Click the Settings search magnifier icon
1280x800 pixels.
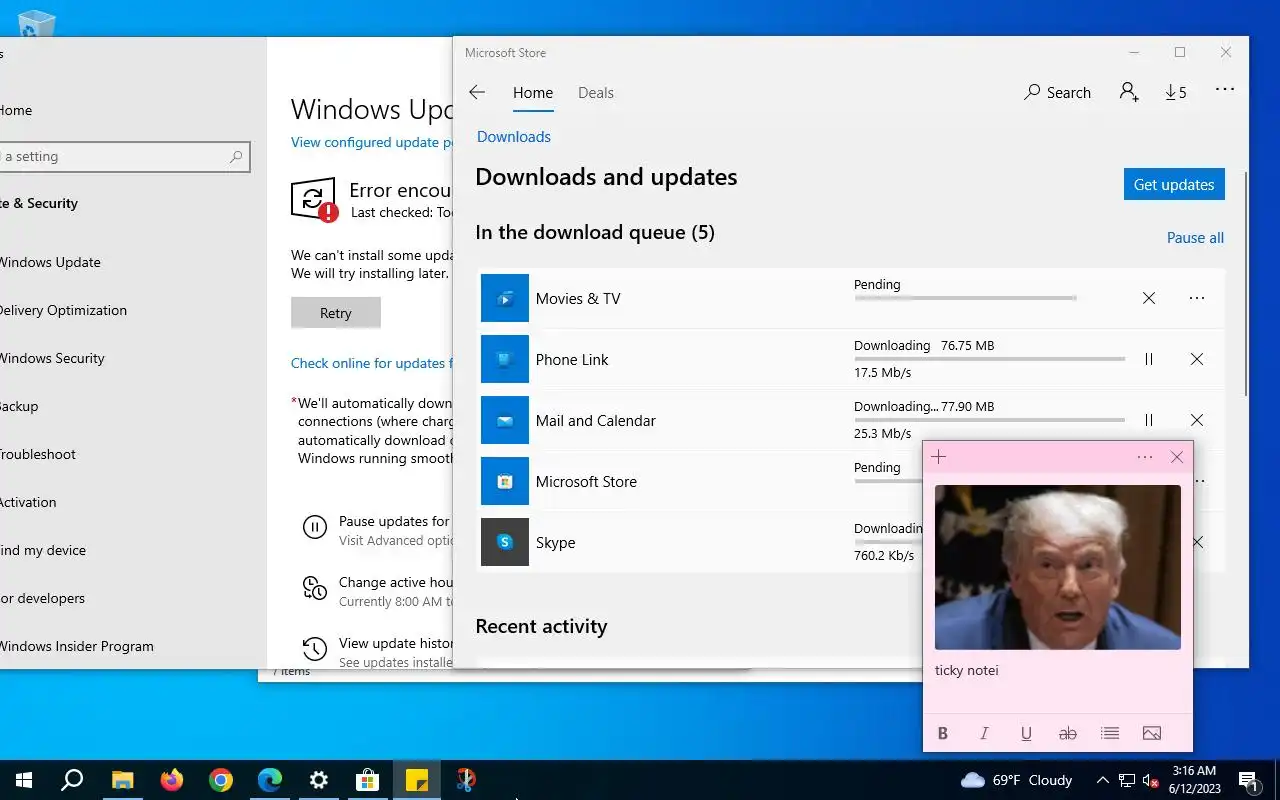[x=236, y=156]
